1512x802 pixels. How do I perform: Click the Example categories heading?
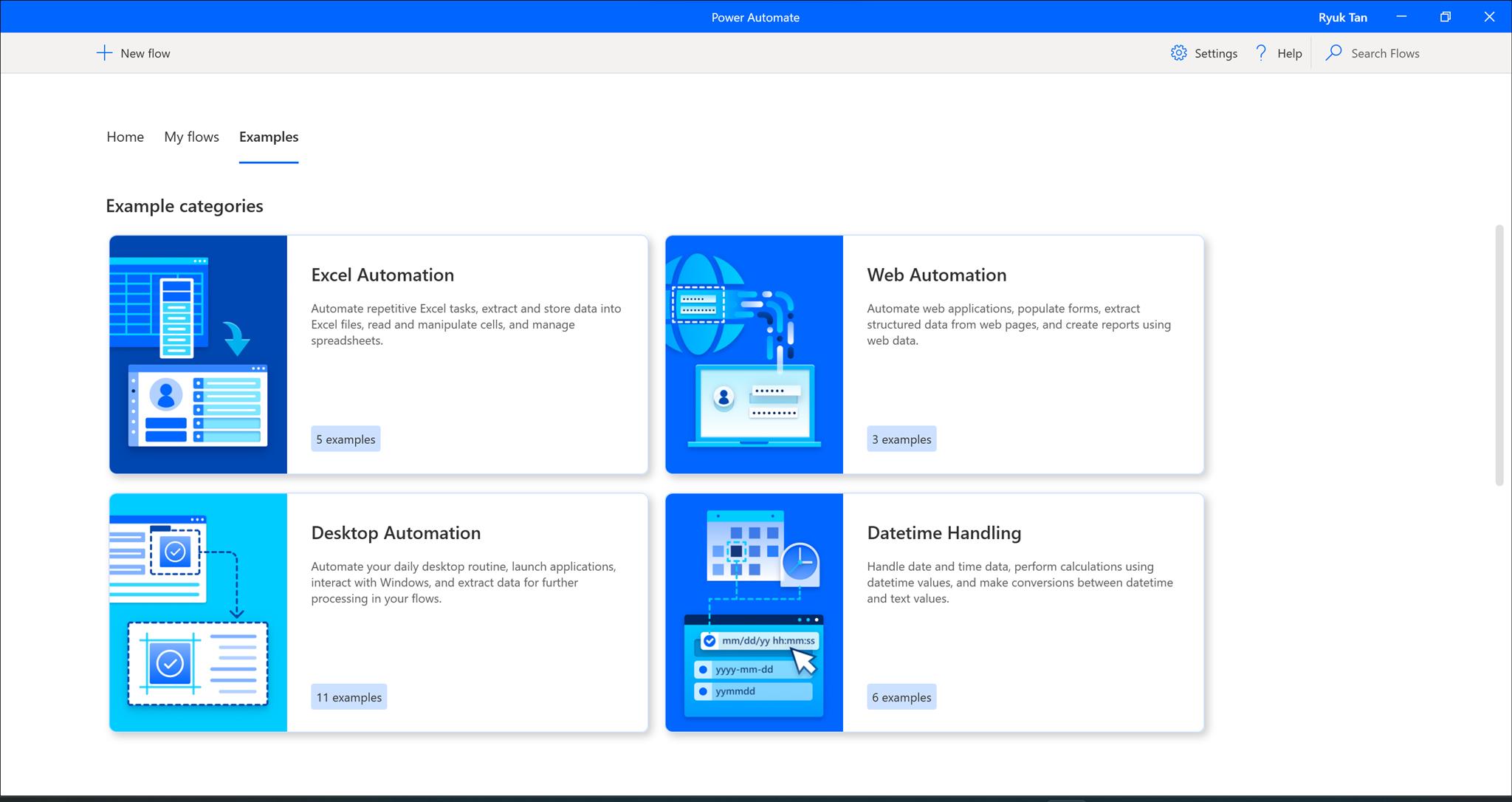tap(185, 206)
